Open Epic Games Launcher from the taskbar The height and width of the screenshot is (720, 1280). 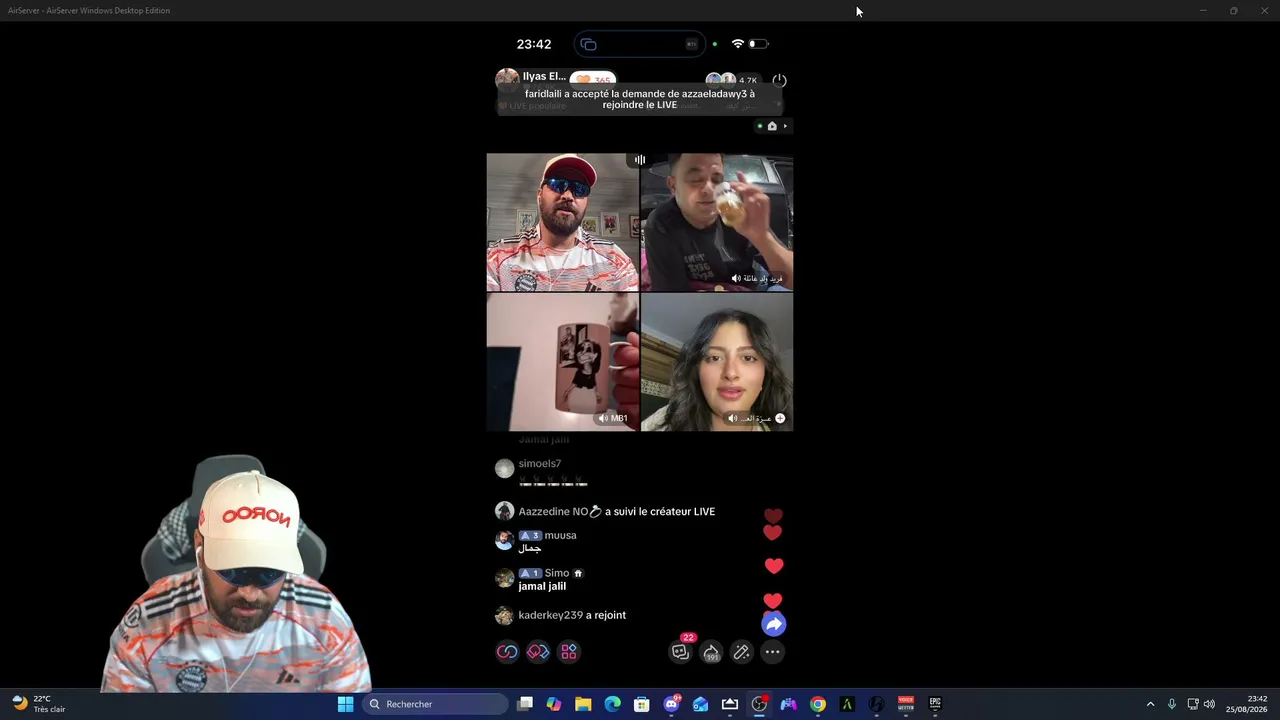click(x=936, y=704)
